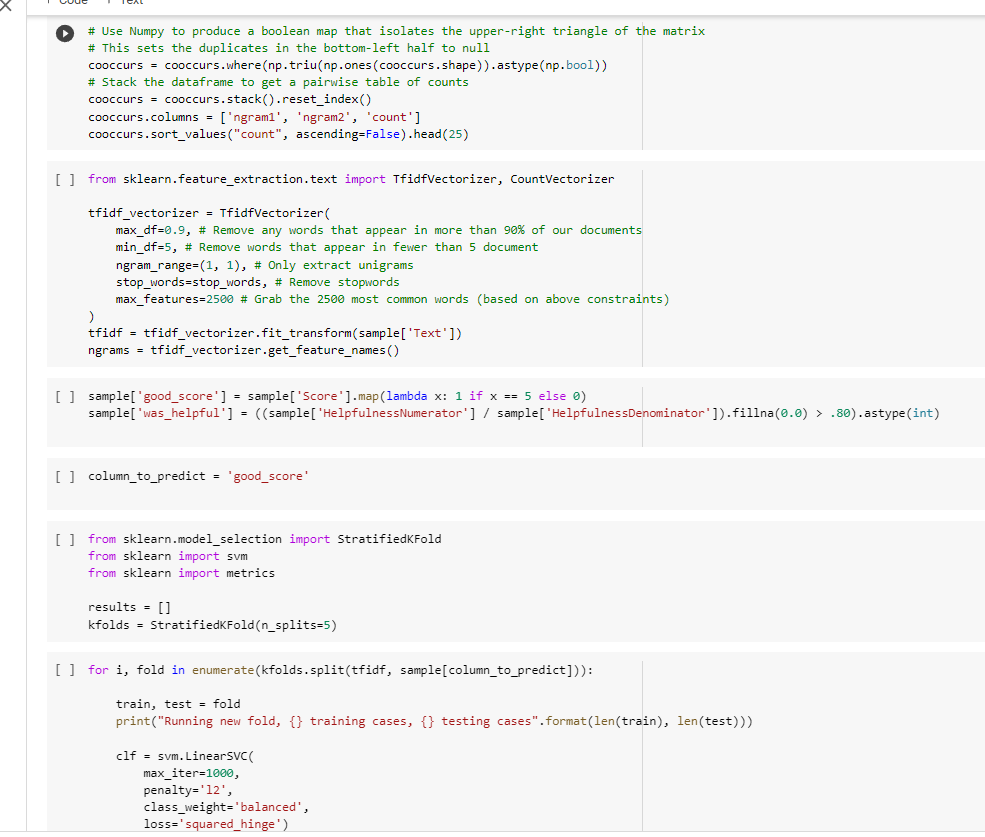Run the cross-validation for-loop cell
This screenshot has height=837, width=985.
click(x=66, y=669)
